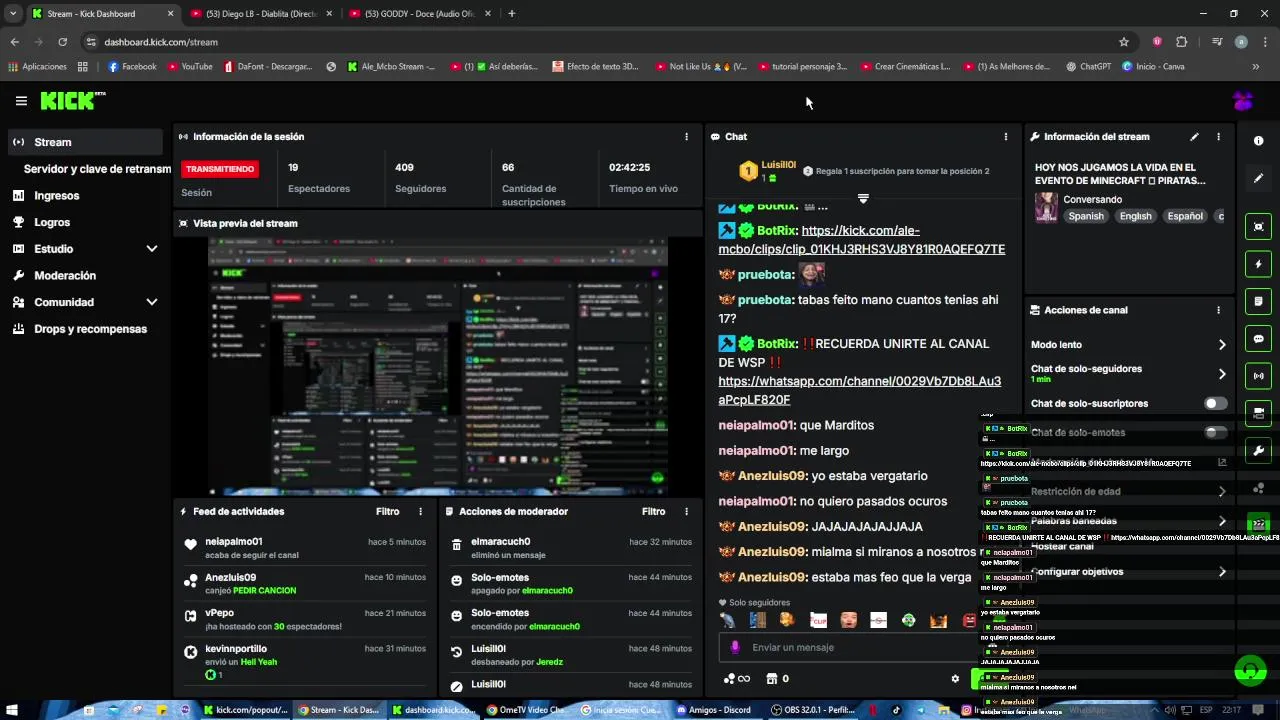The width and height of the screenshot is (1280, 720).
Task: Open the activity feed Filtro dropdown
Action: tap(387, 512)
